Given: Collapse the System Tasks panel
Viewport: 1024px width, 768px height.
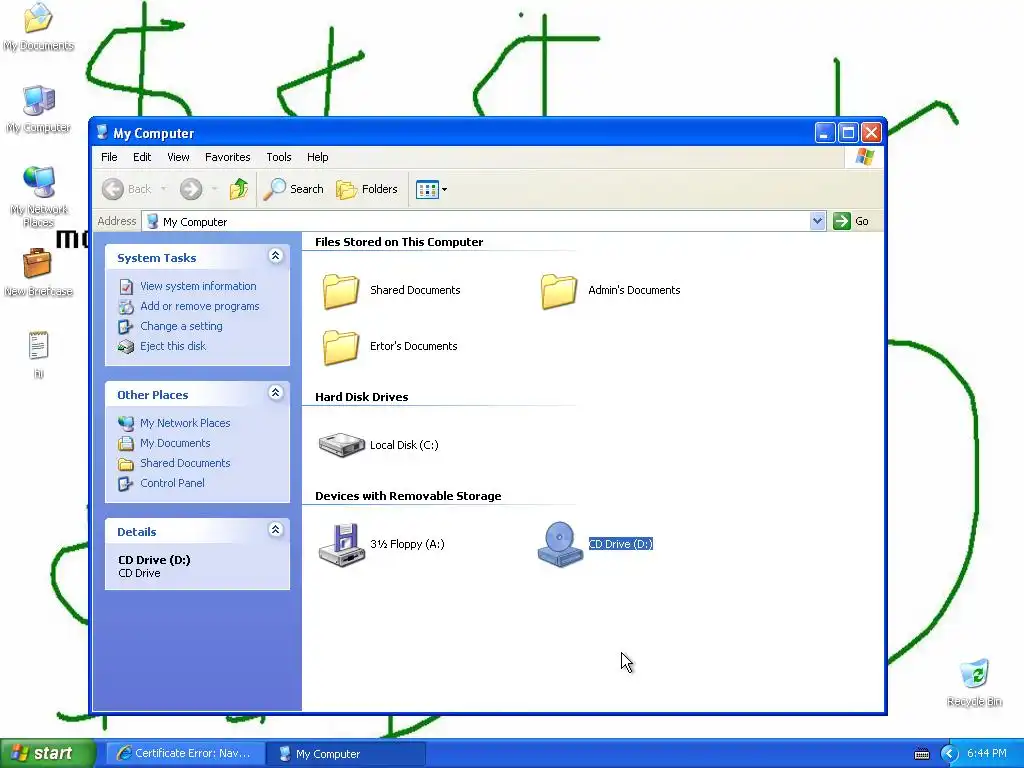Looking at the screenshot, I should click(x=276, y=256).
